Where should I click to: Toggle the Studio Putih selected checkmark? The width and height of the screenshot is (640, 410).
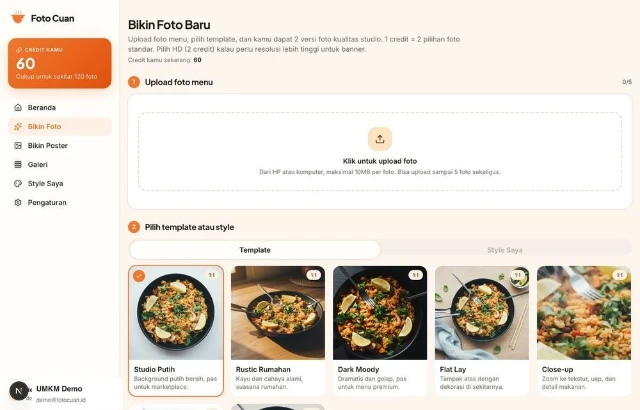tap(139, 275)
